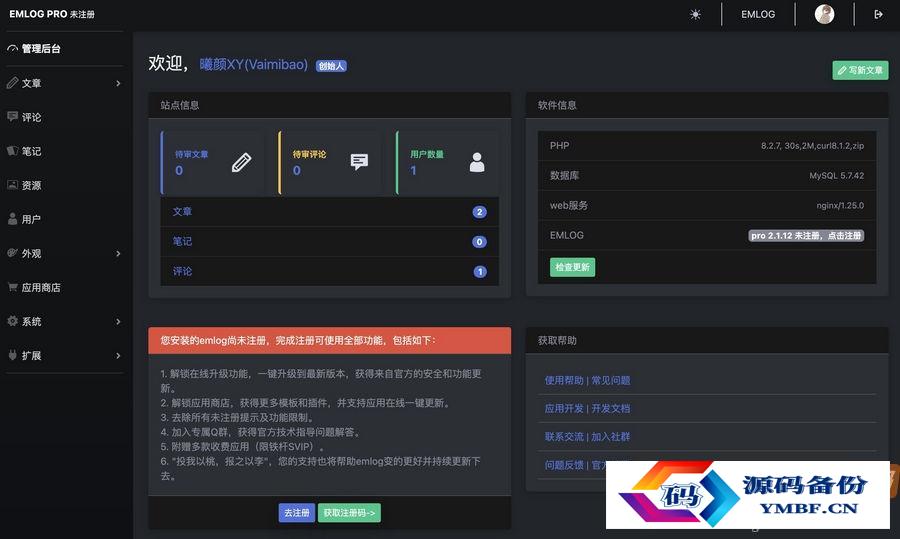Click the PHP version value 8.2.7 text

tap(812, 146)
